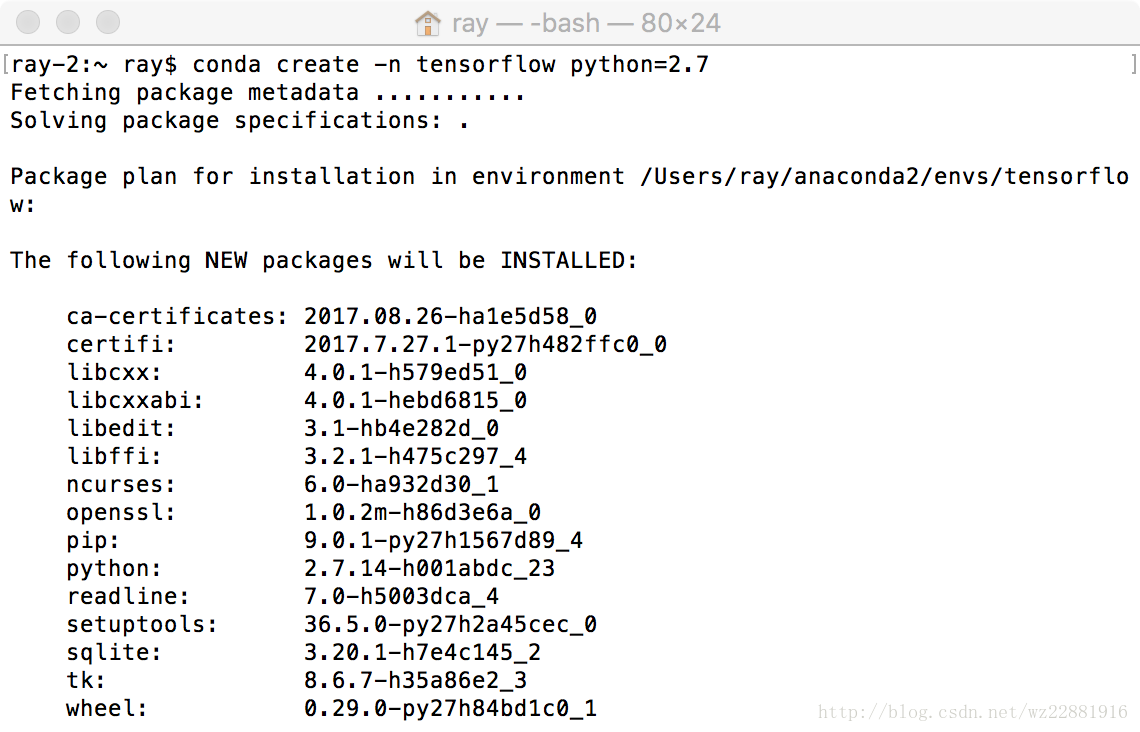Screen dimensions: 1140x732
Task: Click the certifi package version text
Action: [485, 345]
